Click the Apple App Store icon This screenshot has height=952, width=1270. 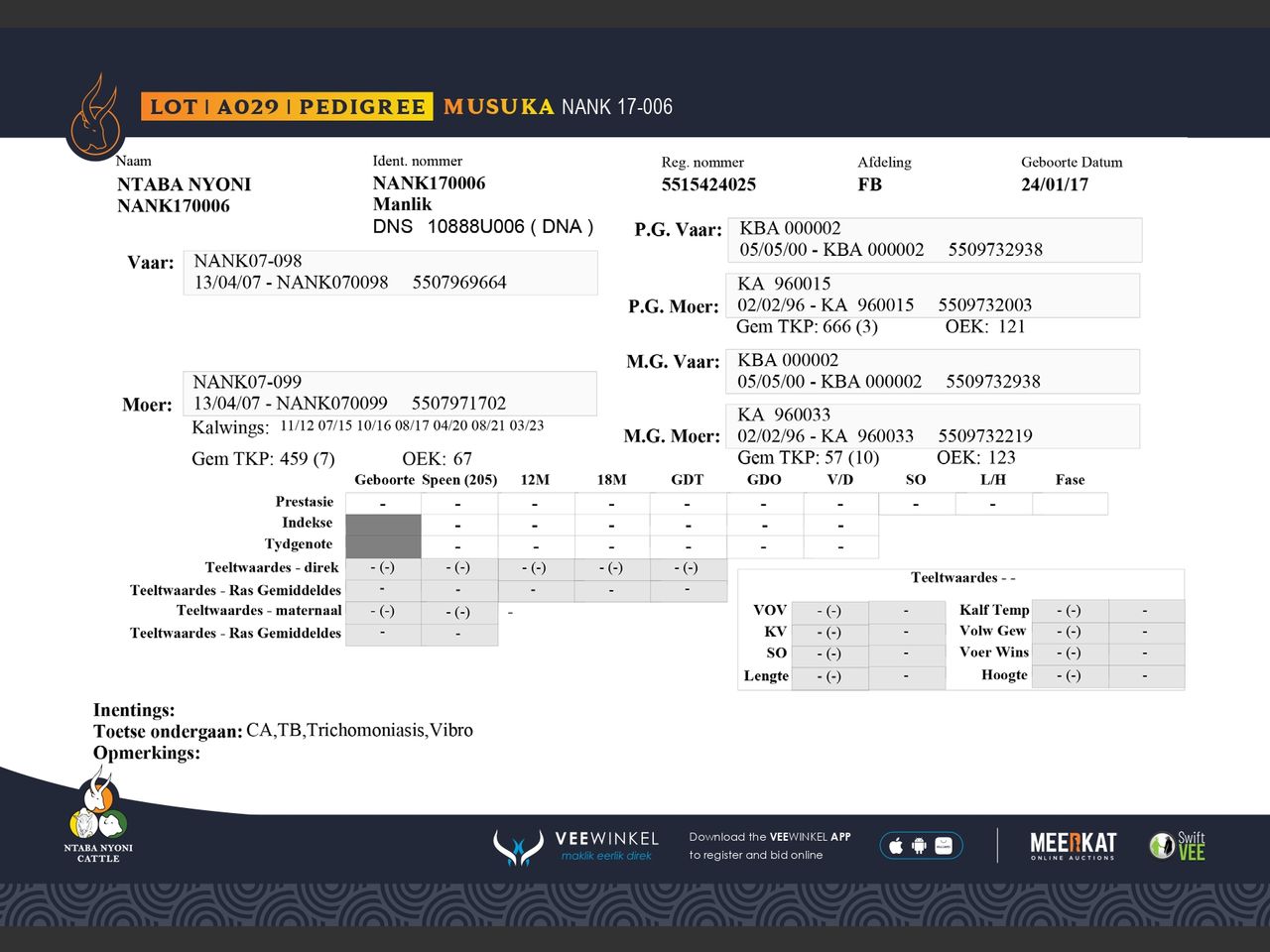[x=897, y=846]
